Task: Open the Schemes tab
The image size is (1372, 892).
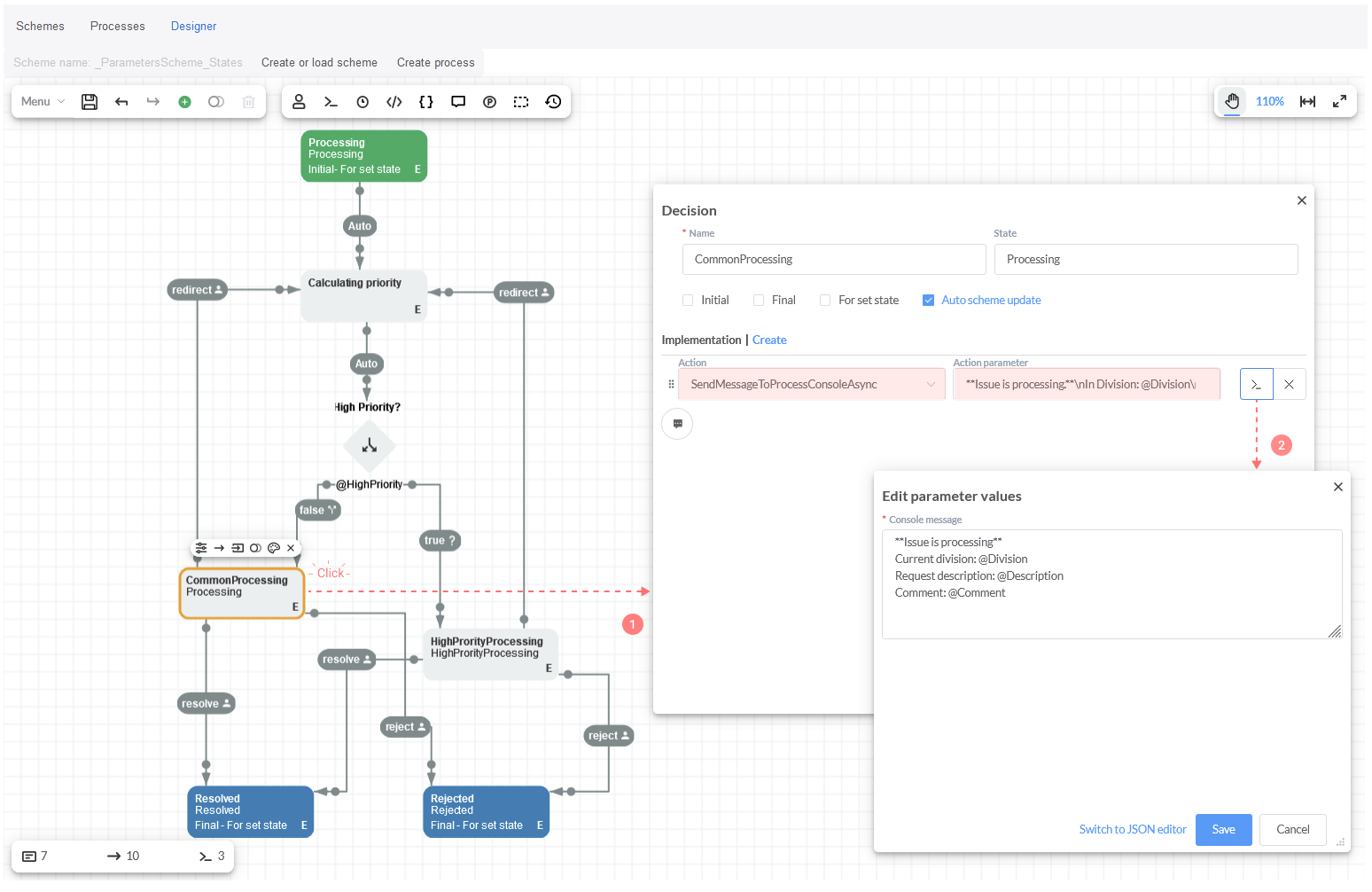Action: click(x=40, y=27)
